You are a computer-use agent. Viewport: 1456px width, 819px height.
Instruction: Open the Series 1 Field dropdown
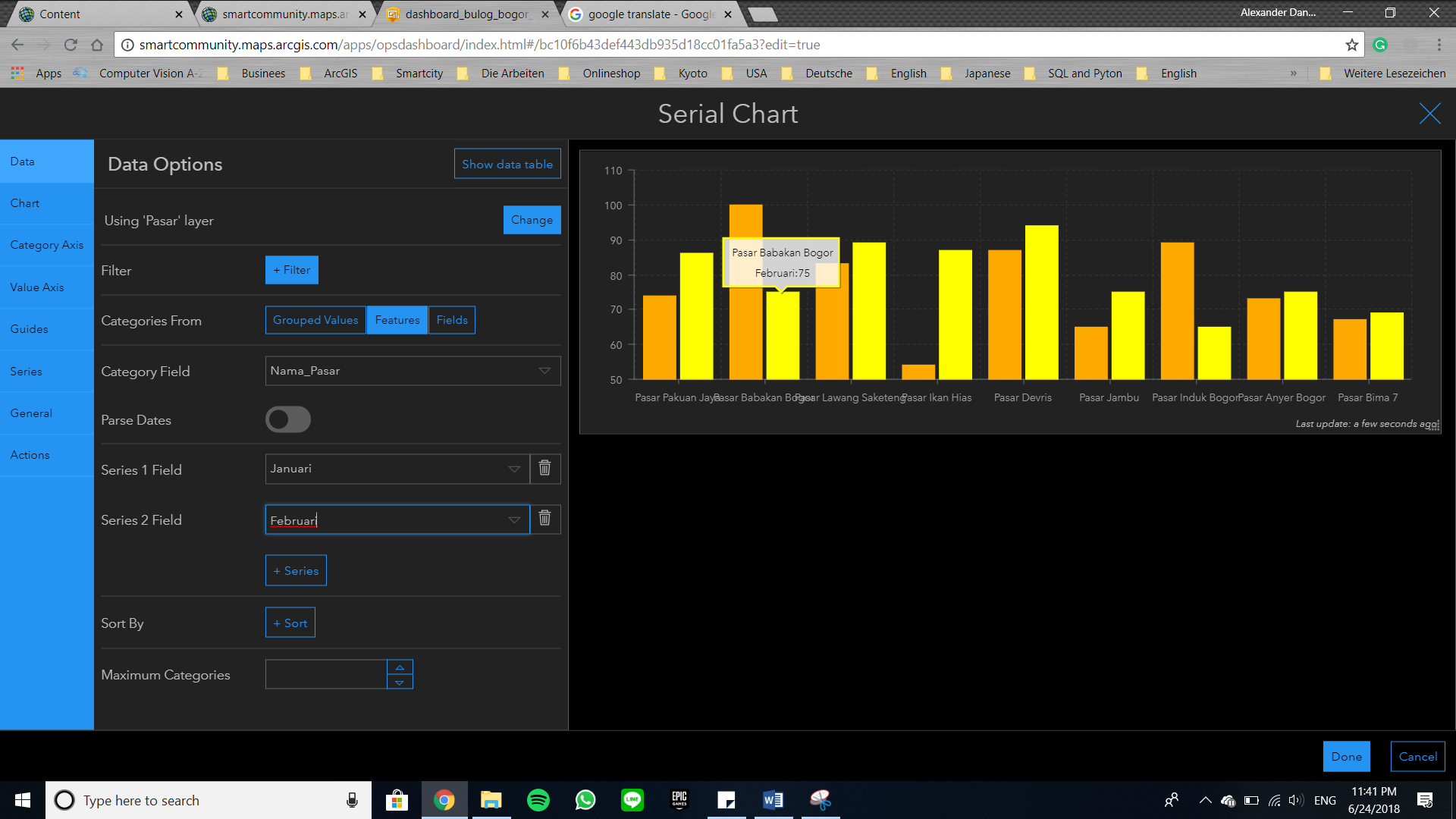[x=397, y=469]
